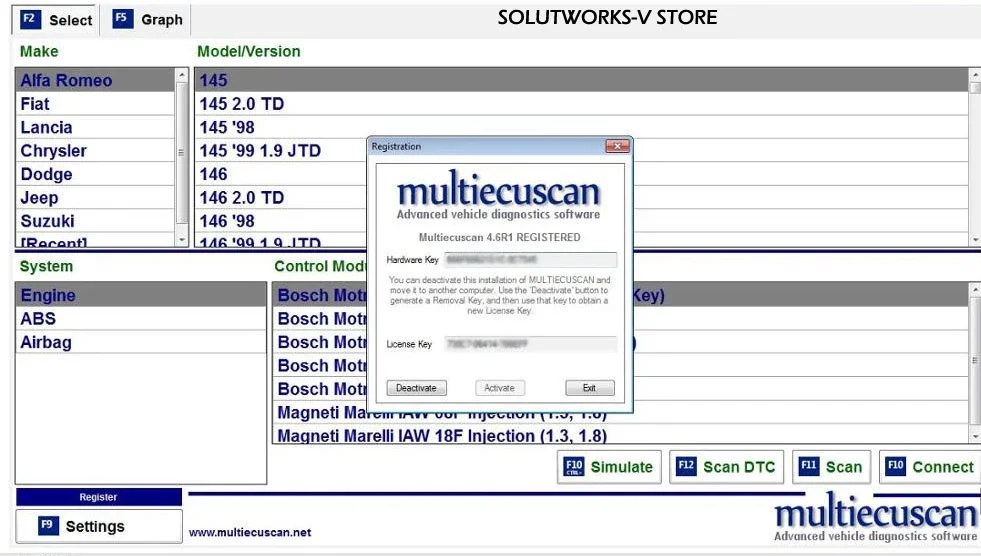Click the Scan button

831,467
